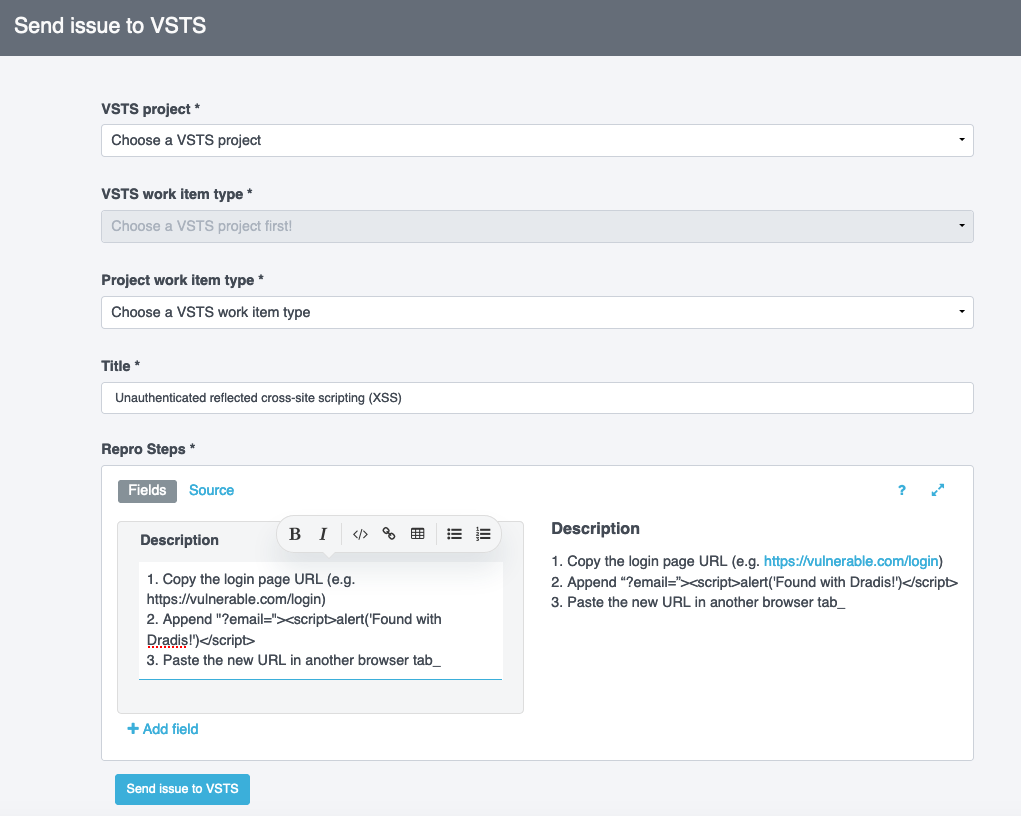Apply italic formatting in editor toolbar
The height and width of the screenshot is (816, 1021).
point(323,534)
